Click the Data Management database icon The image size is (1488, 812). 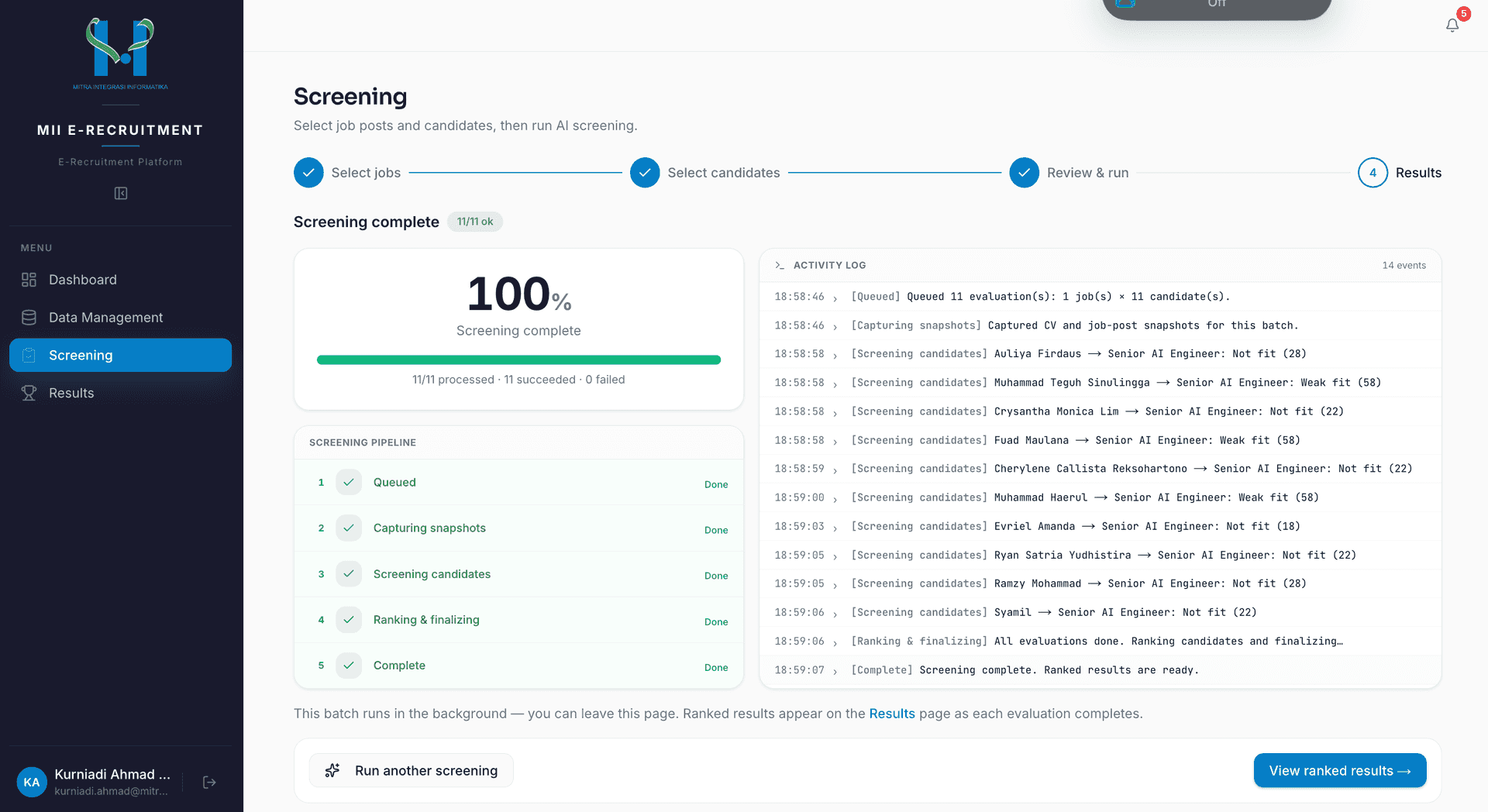29,318
